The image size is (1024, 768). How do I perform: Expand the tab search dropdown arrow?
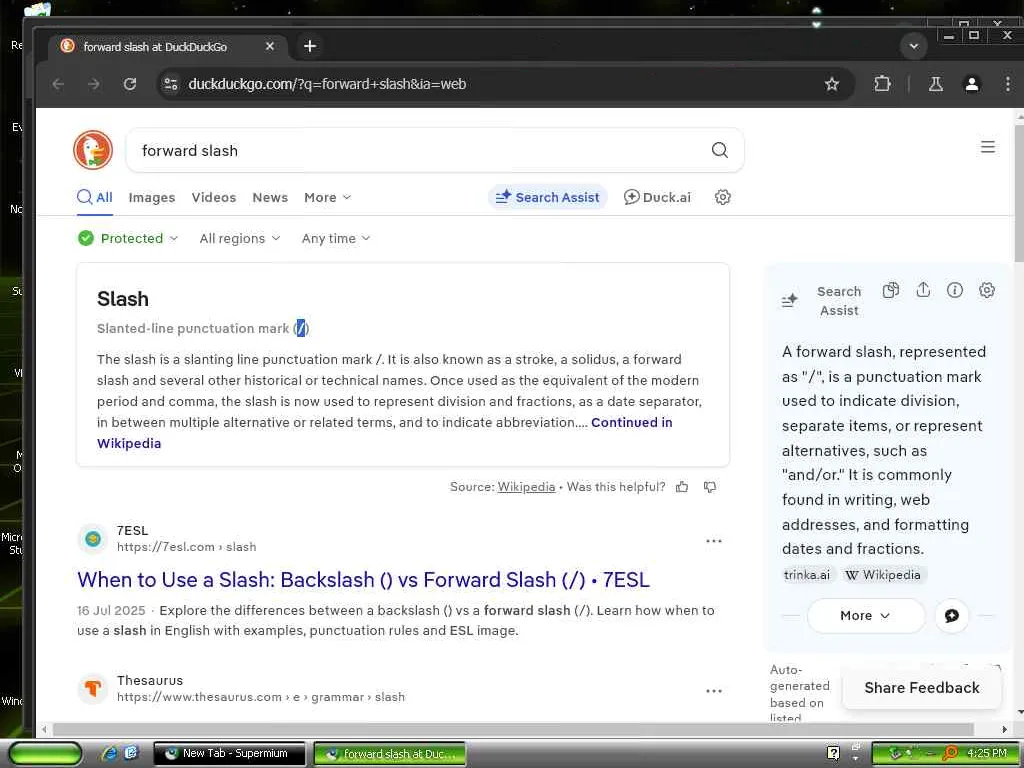(x=914, y=46)
